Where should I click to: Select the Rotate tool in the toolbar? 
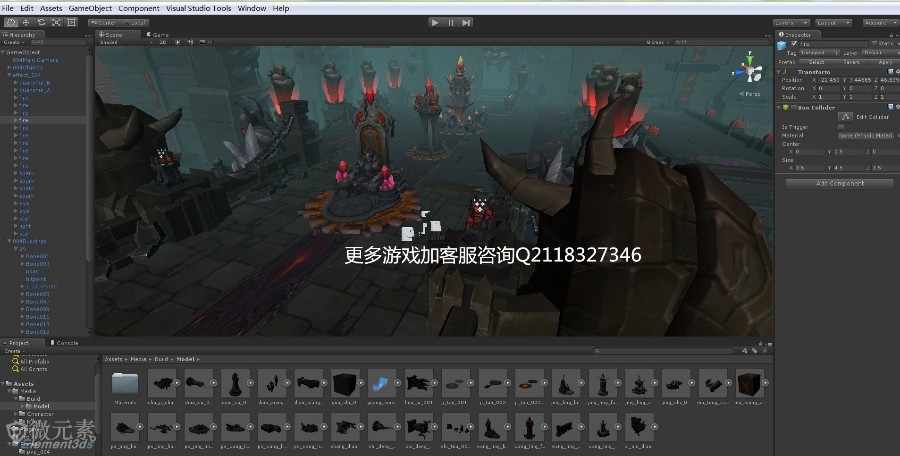[41, 22]
